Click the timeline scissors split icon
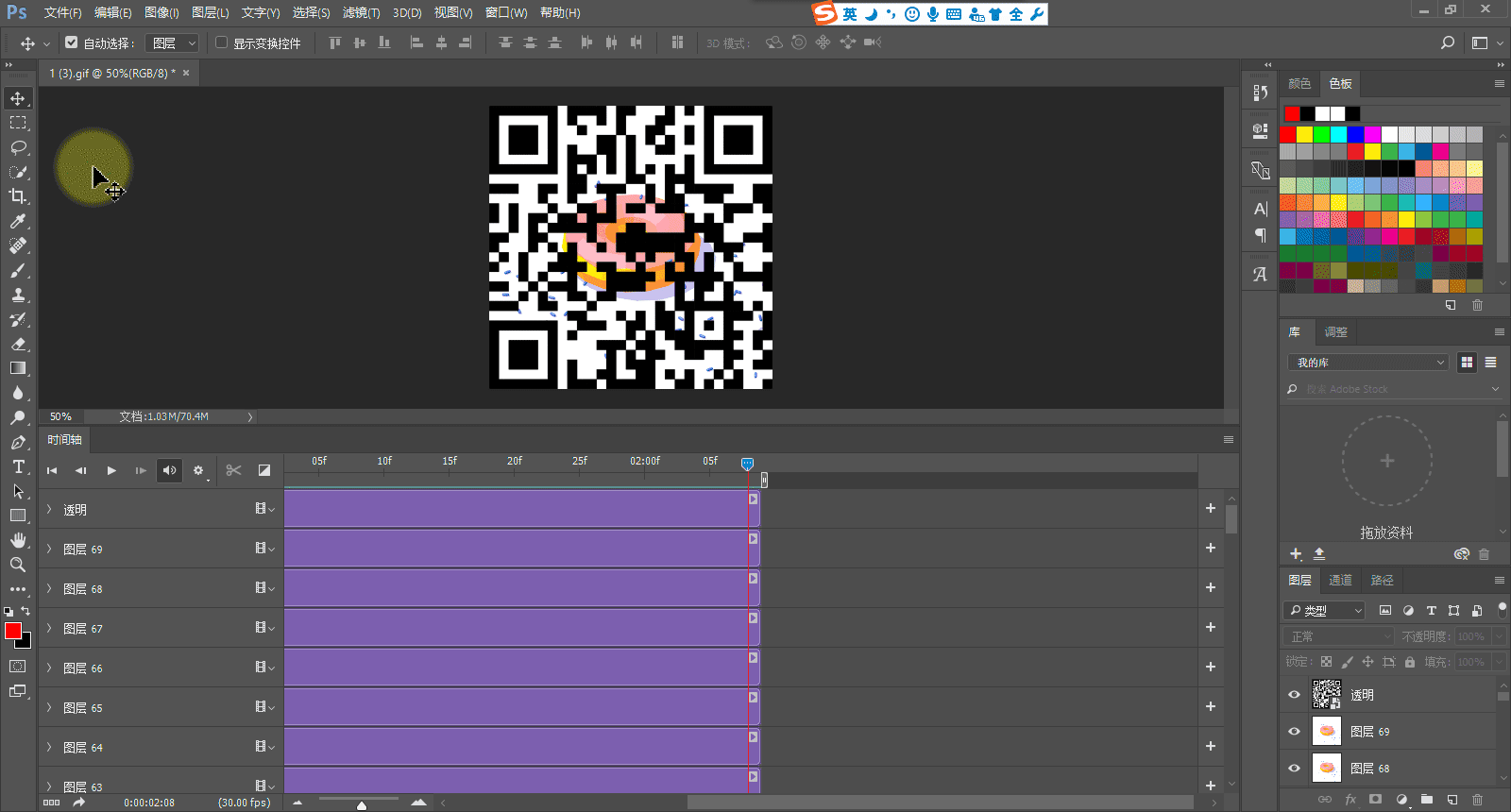This screenshot has height=812, width=1511. click(234, 470)
